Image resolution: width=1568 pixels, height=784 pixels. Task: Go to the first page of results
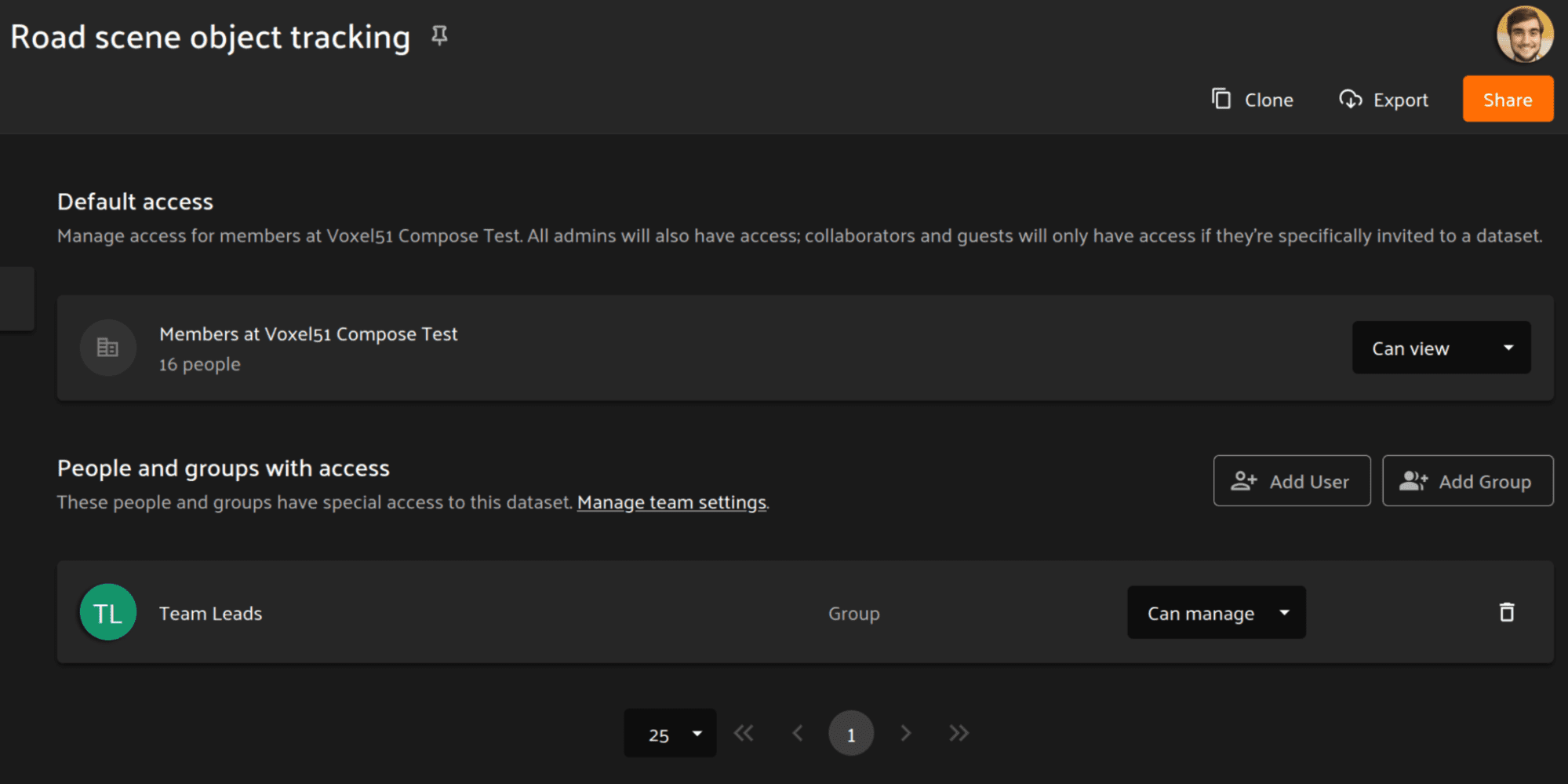tap(744, 733)
